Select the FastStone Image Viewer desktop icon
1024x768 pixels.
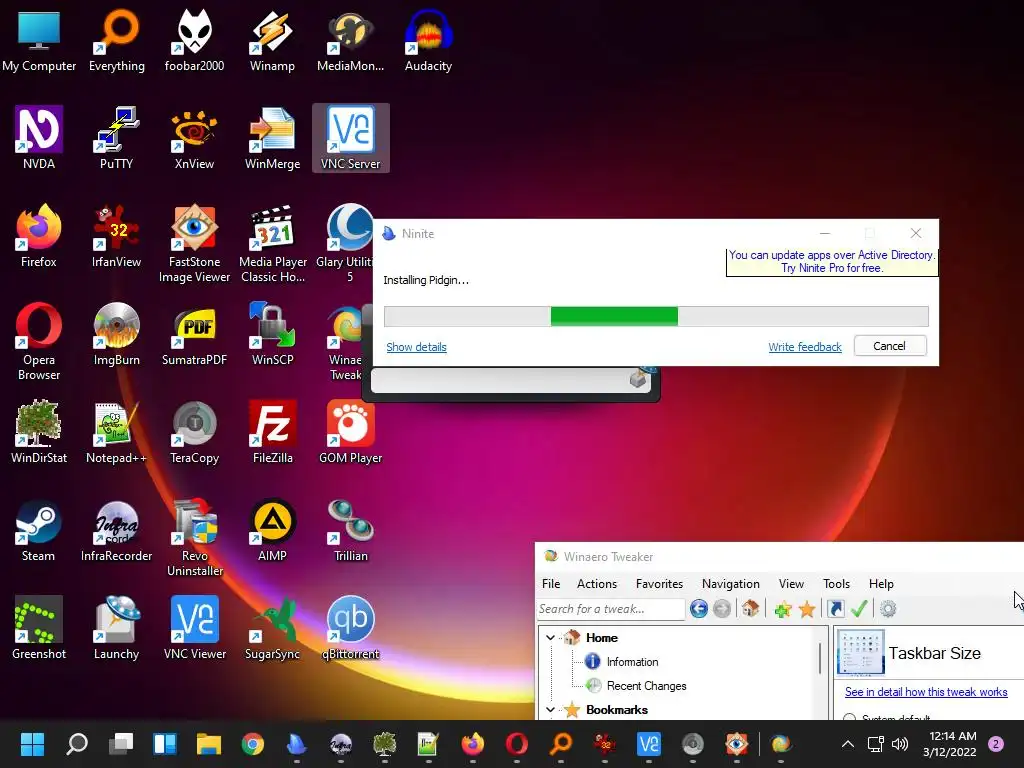[x=195, y=243]
